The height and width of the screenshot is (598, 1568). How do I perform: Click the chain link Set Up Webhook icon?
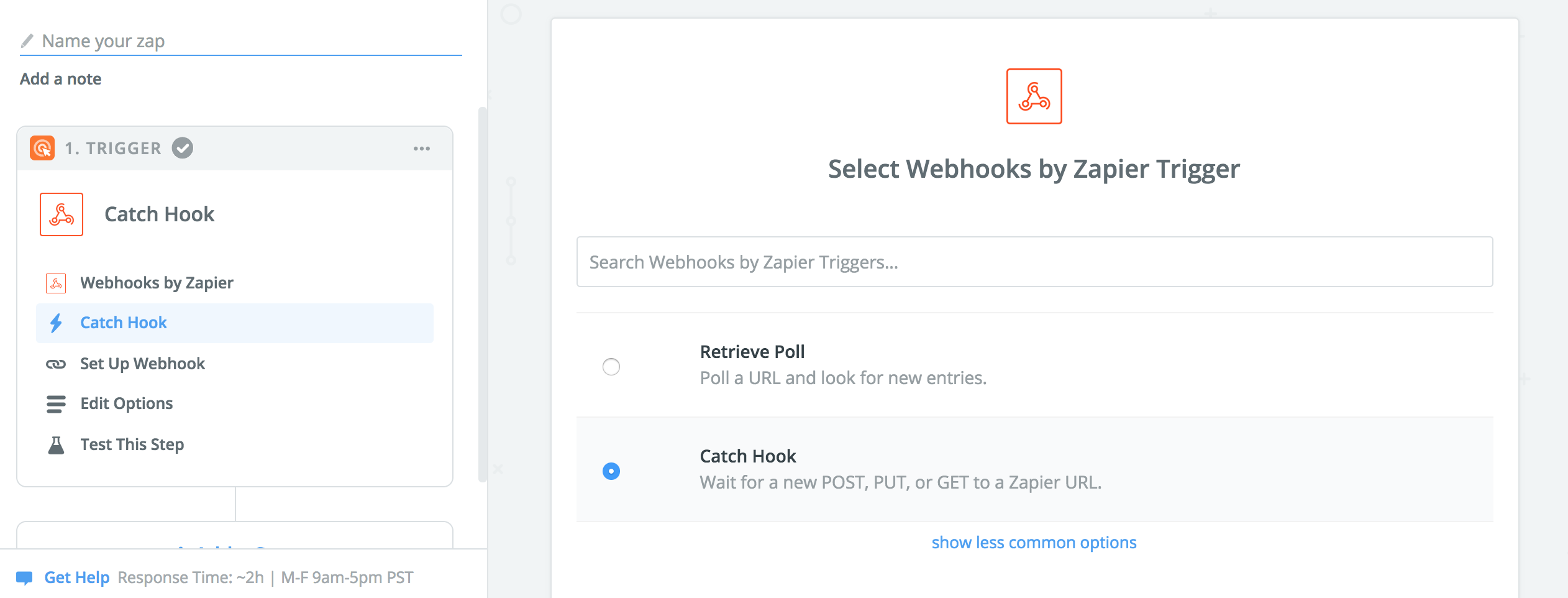coord(56,364)
